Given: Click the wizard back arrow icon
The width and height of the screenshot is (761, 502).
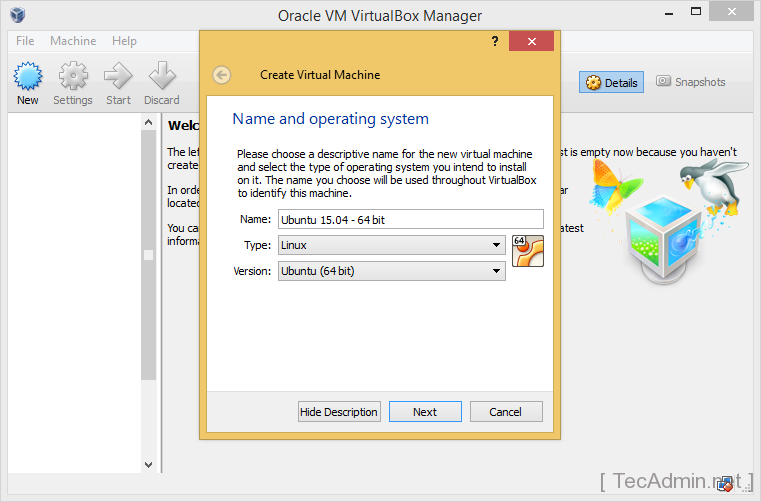Looking at the screenshot, I should tap(222, 75).
